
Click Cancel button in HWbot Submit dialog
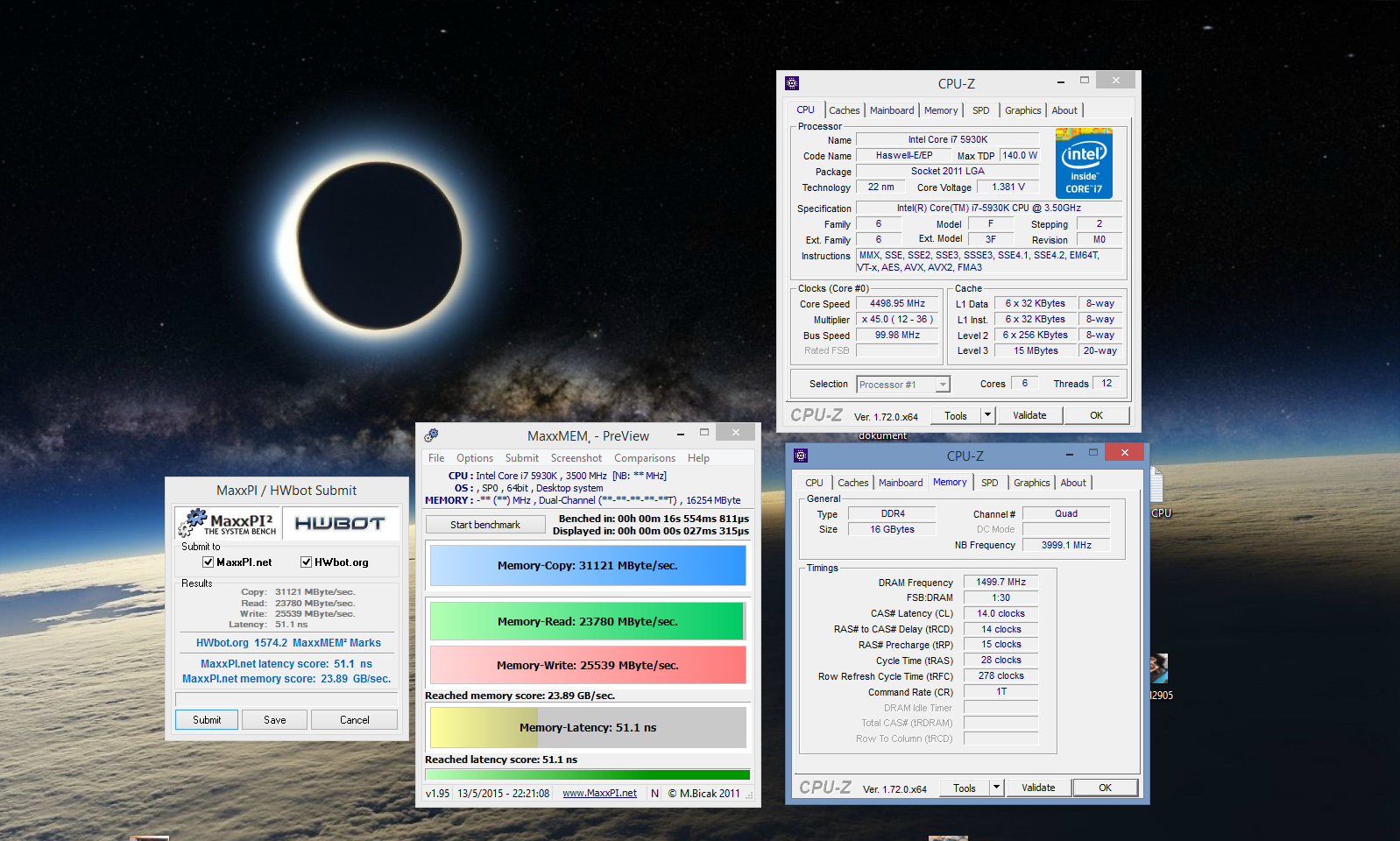coord(355,720)
